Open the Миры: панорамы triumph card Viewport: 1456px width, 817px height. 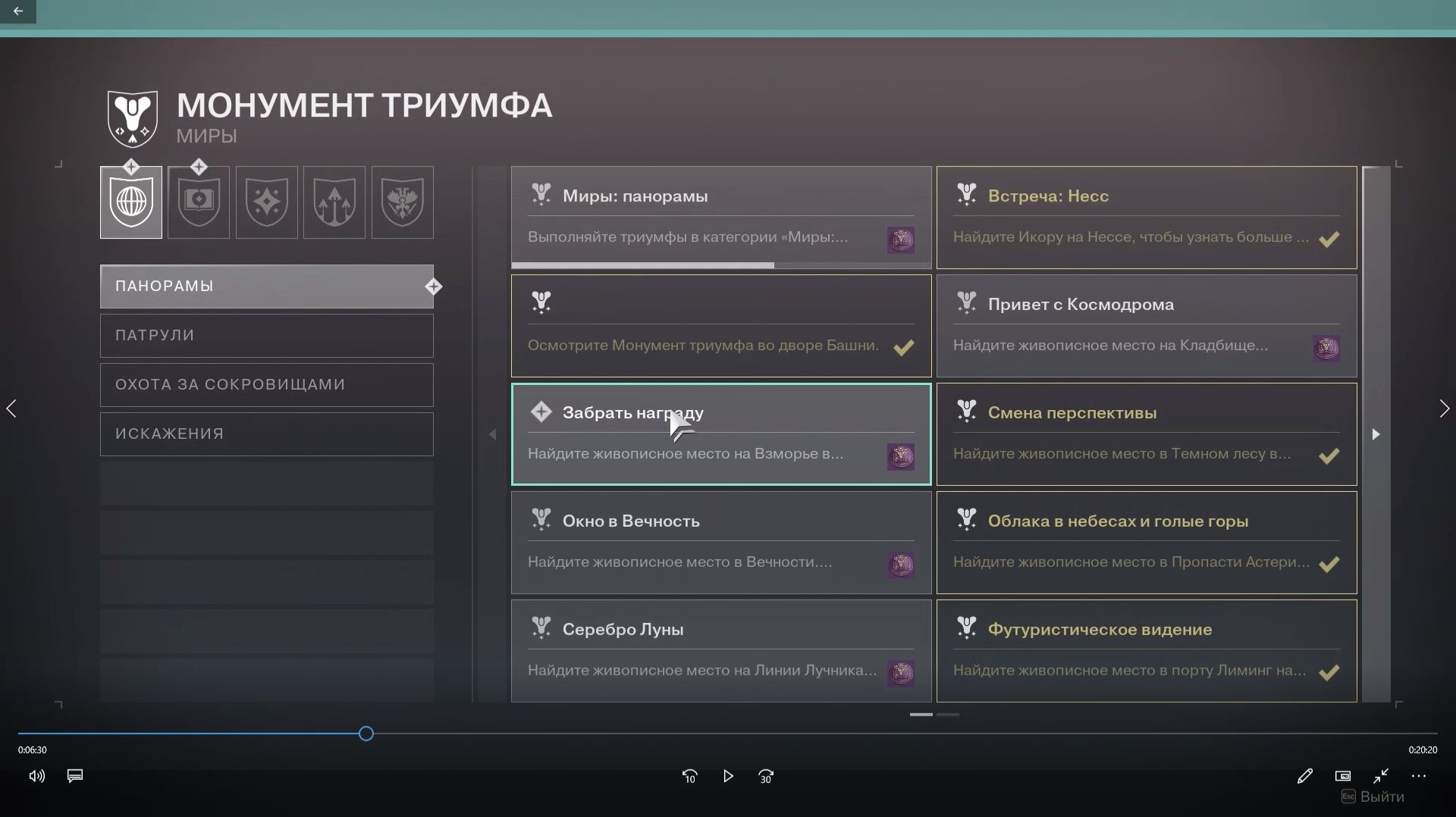tap(721, 218)
